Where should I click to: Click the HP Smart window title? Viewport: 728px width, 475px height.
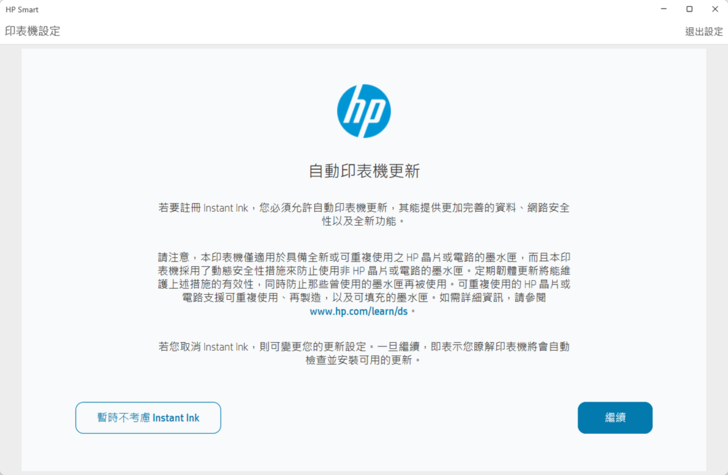pyautogui.click(x=24, y=8)
